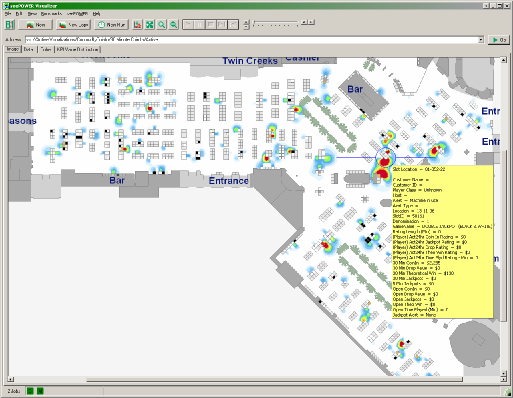The width and height of the screenshot is (513, 398).
Task: Click the BI logo toolbar icon
Action: [x=10, y=25]
